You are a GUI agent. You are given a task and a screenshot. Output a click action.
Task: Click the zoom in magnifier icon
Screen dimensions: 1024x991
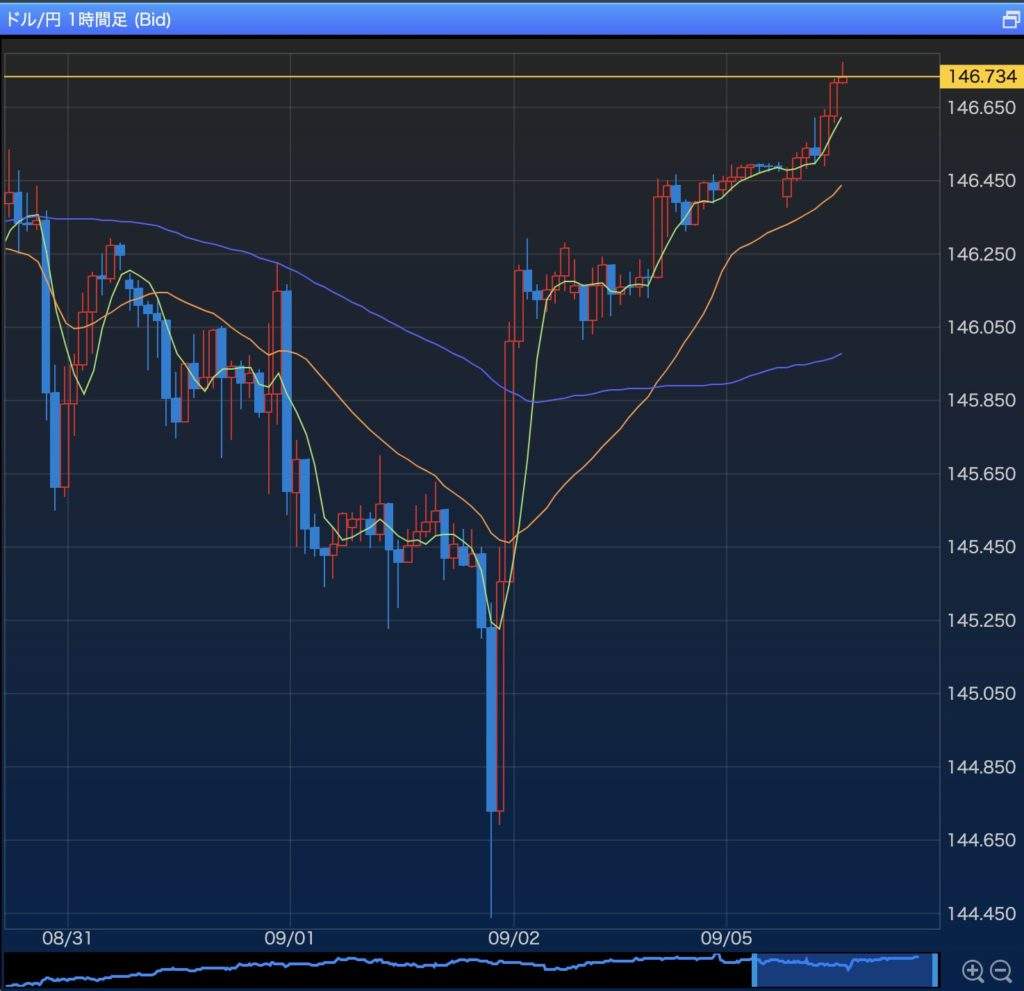(x=972, y=969)
